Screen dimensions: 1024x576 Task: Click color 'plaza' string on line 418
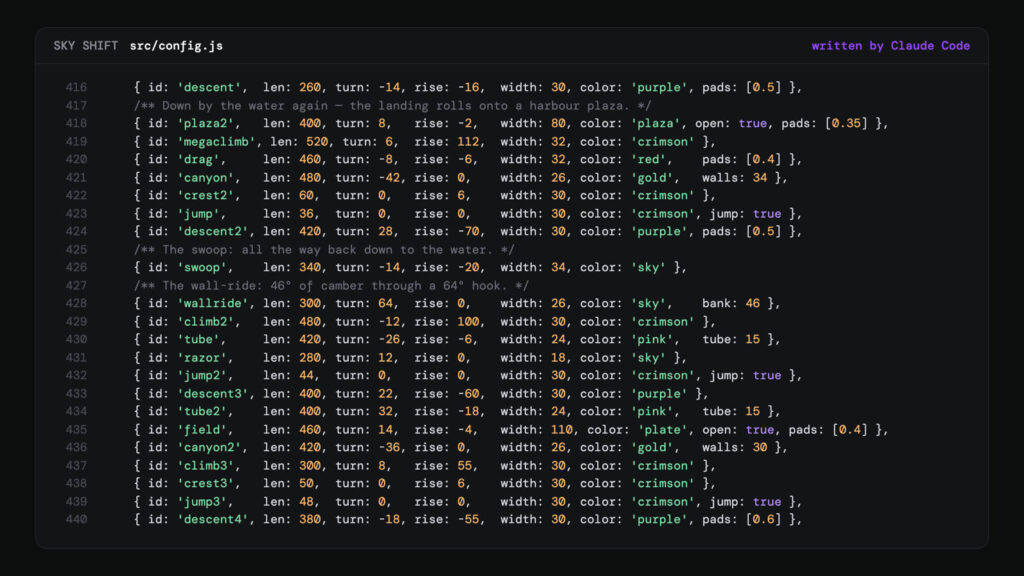655,123
